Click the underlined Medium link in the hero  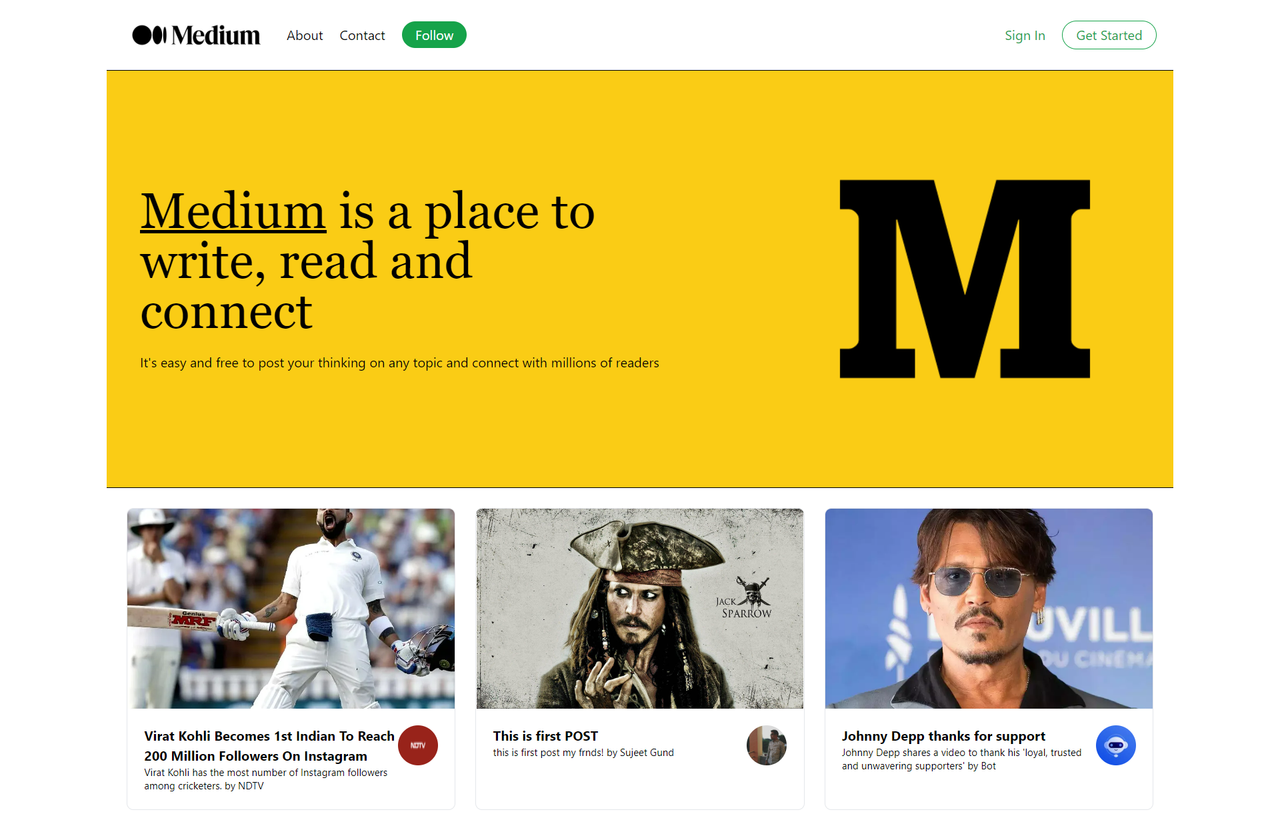[233, 212]
